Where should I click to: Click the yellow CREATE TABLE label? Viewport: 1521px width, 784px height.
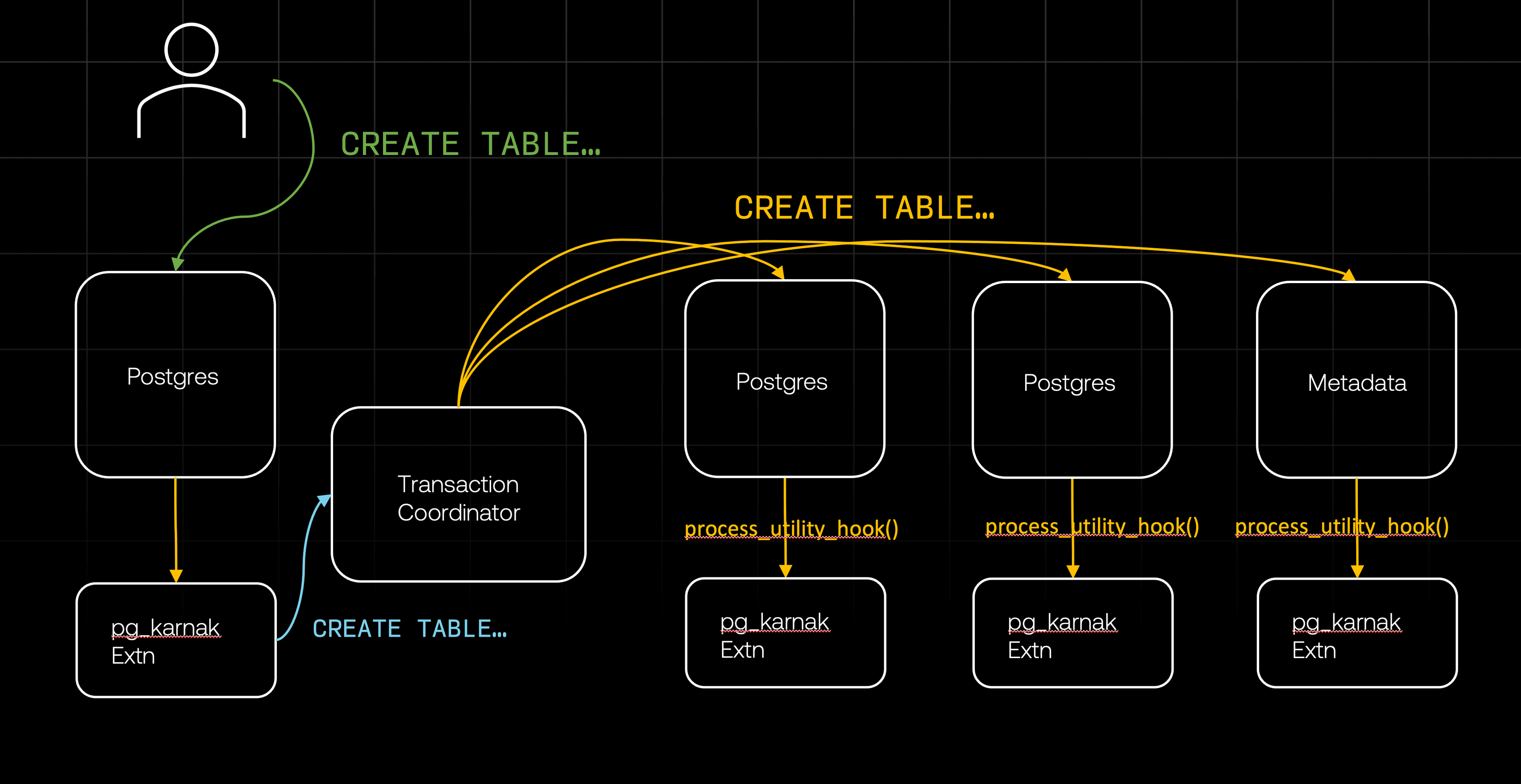pyautogui.click(x=864, y=208)
